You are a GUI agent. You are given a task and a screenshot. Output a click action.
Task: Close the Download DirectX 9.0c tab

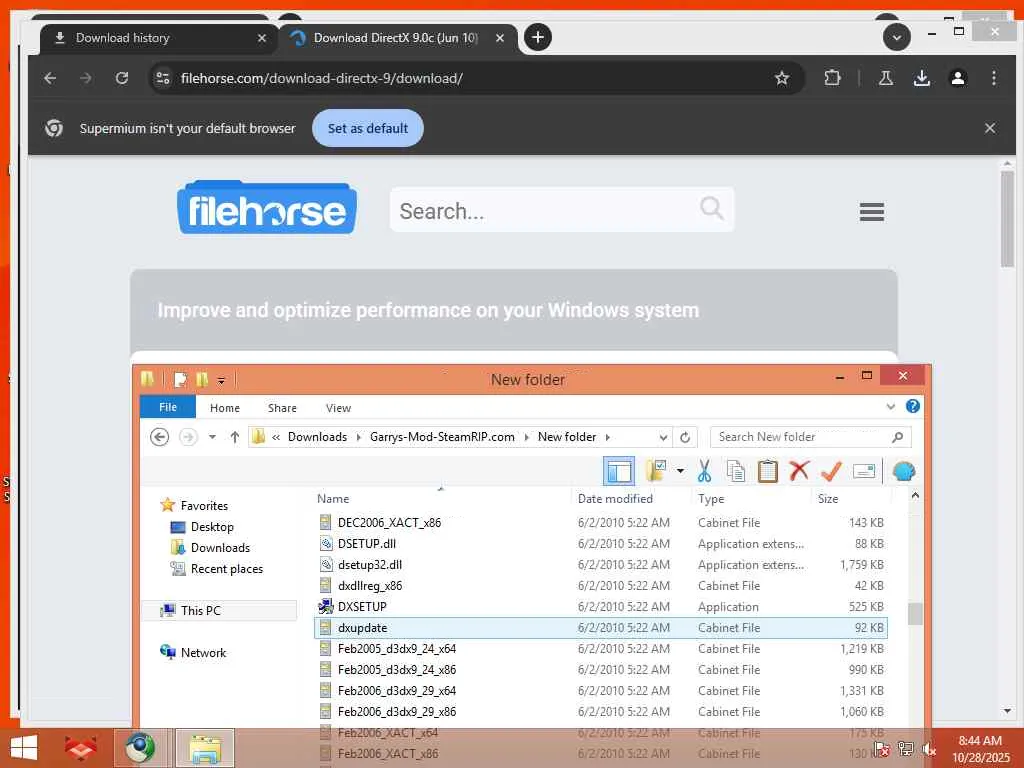coord(500,38)
